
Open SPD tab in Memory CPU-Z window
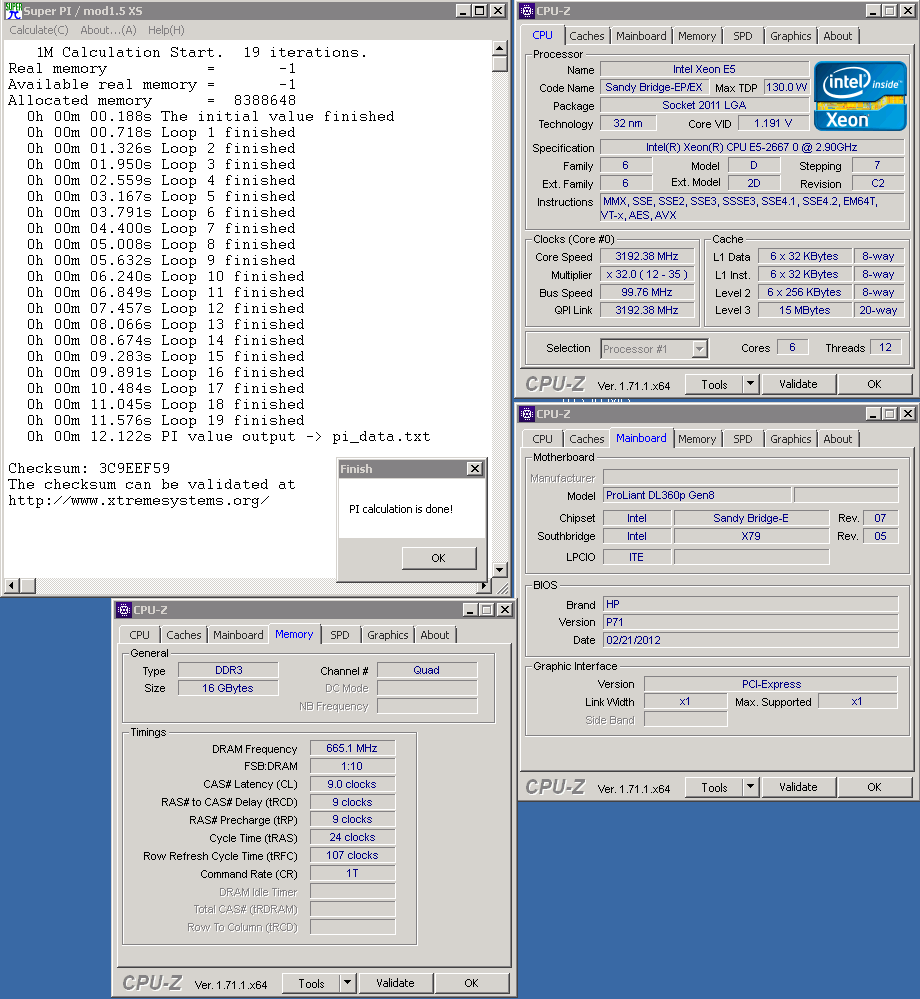340,635
